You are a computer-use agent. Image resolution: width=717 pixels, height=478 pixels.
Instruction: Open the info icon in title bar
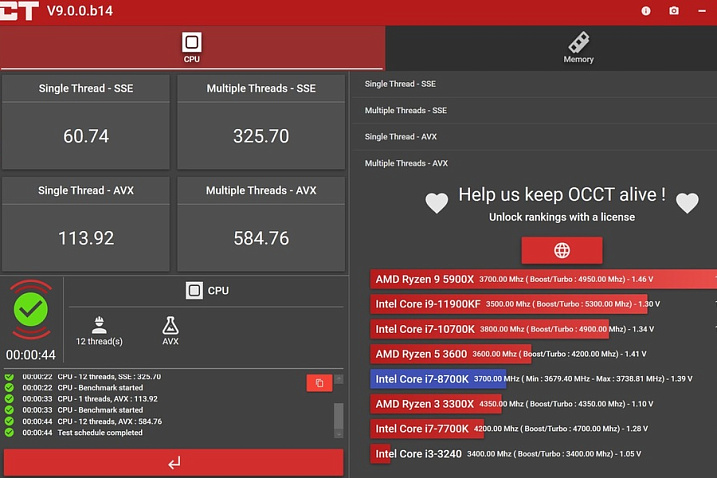click(646, 11)
